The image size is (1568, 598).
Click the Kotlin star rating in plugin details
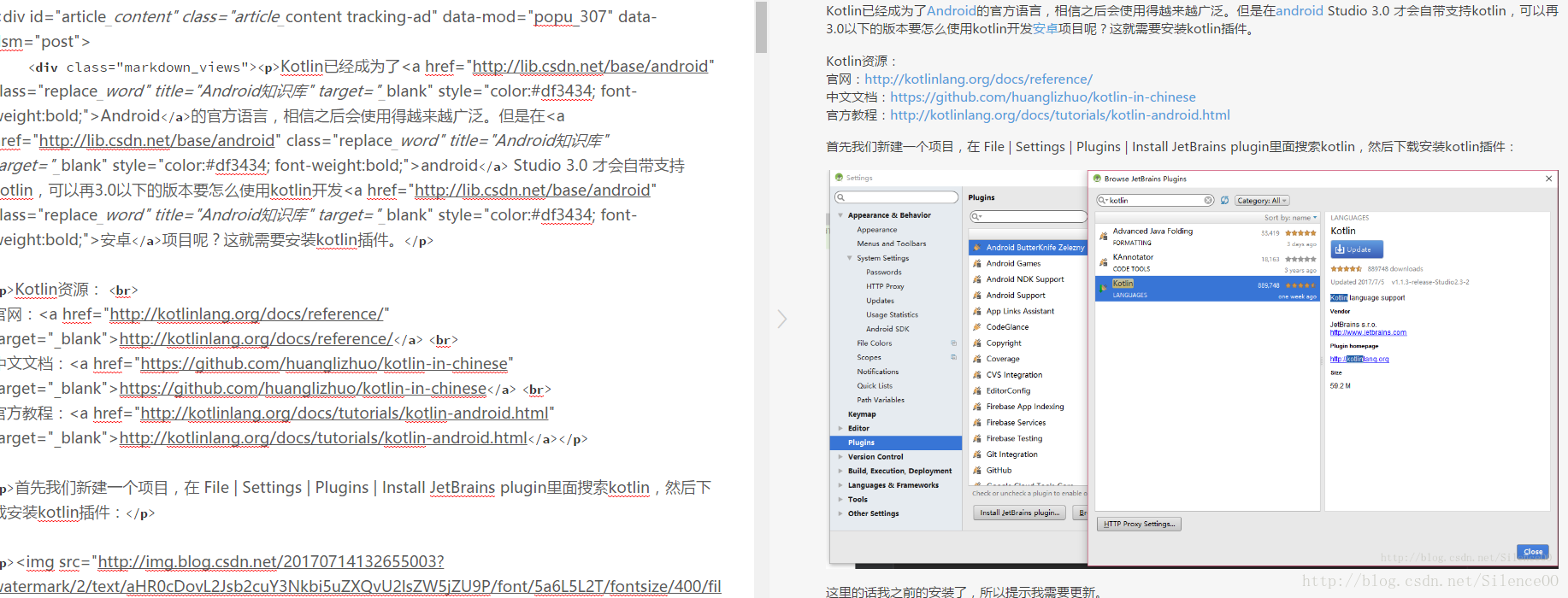pos(1347,269)
